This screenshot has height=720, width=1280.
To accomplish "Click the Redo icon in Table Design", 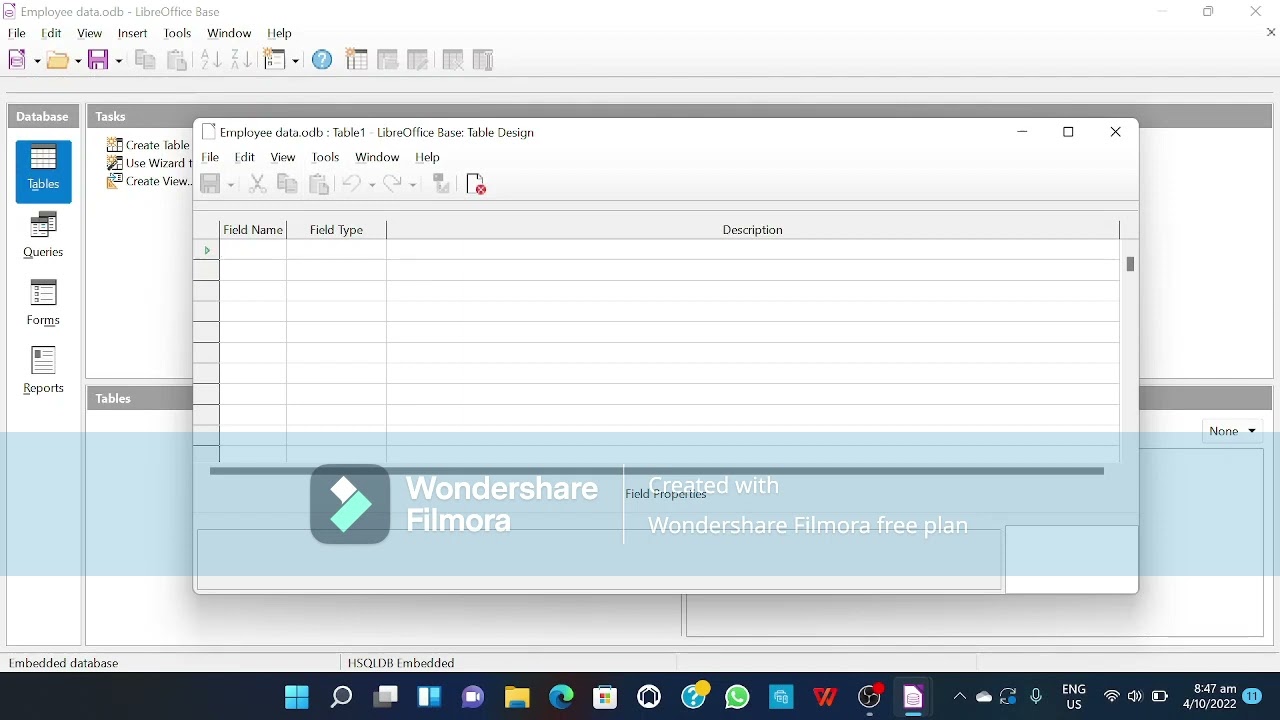I will tap(393, 184).
